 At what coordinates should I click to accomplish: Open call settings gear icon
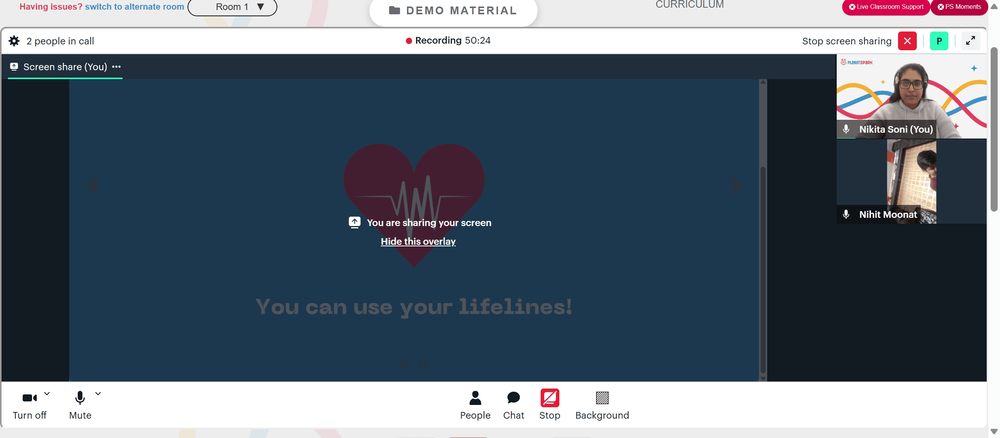tap(14, 41)
